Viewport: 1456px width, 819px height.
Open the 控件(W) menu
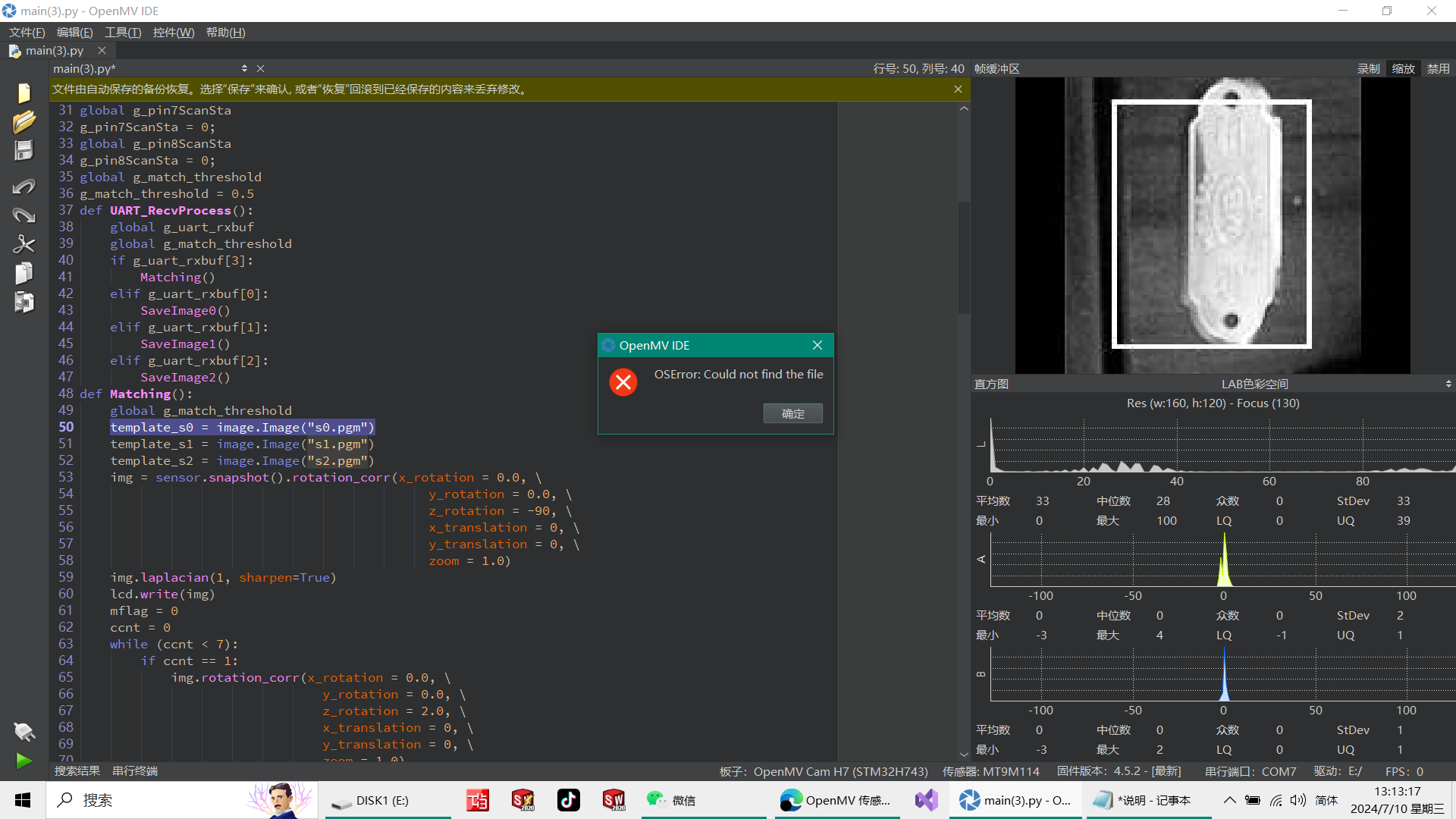coord(174,33)
